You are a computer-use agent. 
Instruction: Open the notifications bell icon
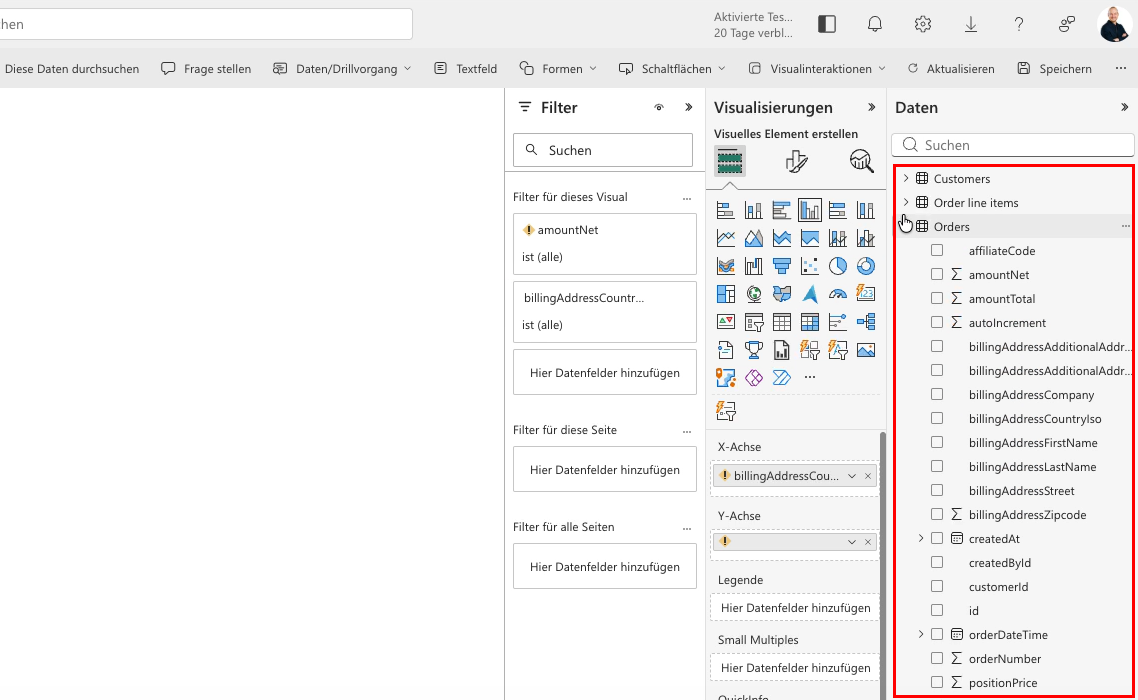click(875, 24)
